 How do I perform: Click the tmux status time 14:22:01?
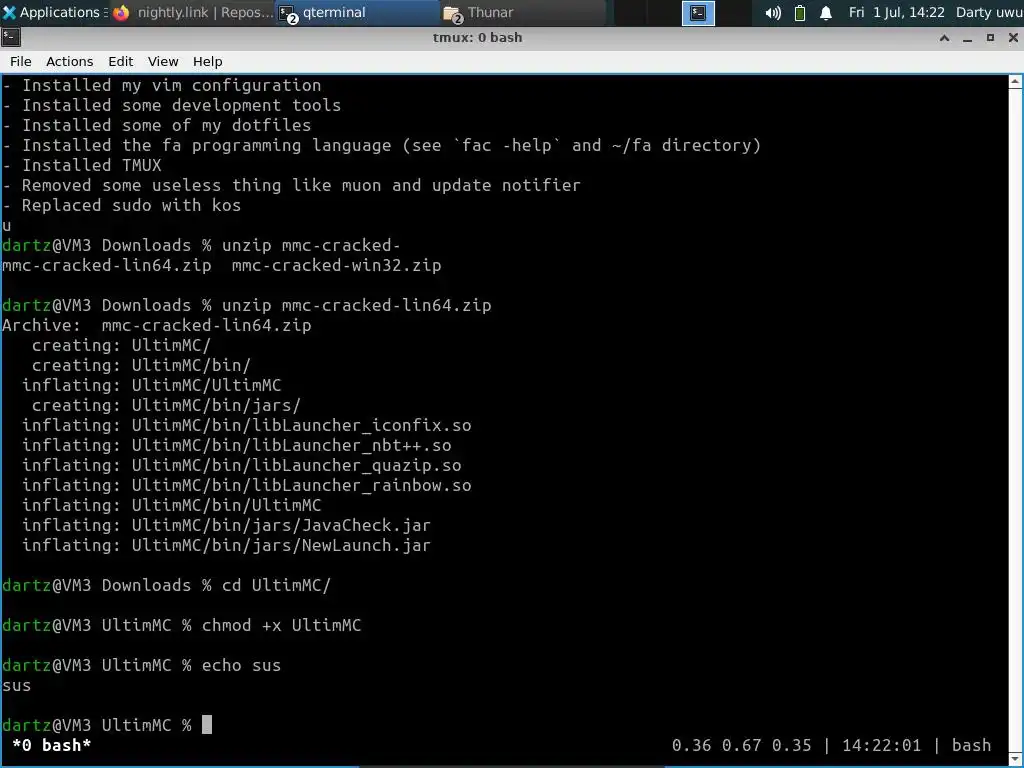[x=881, y=745]
